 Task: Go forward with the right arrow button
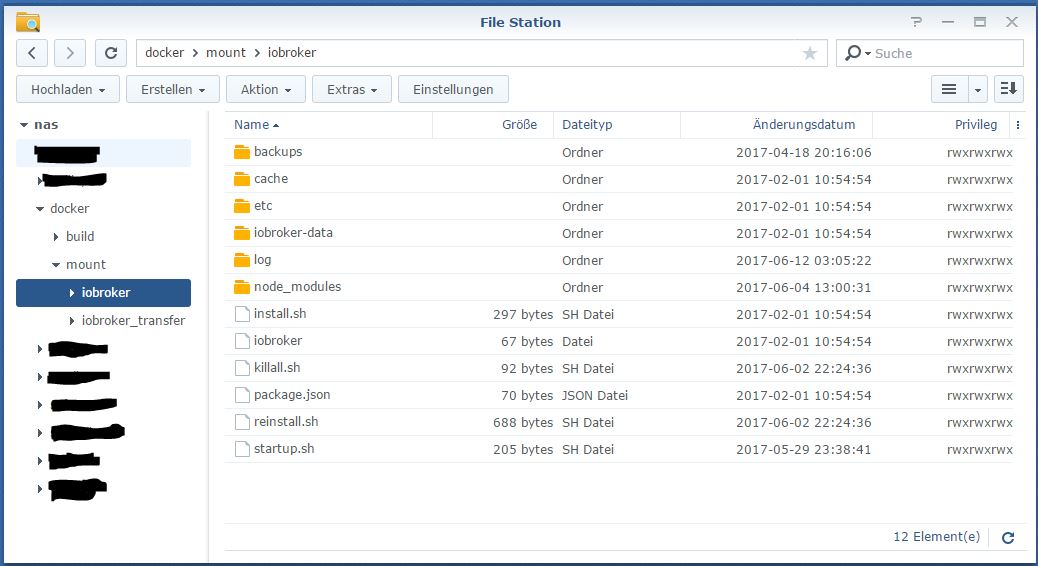70,53
